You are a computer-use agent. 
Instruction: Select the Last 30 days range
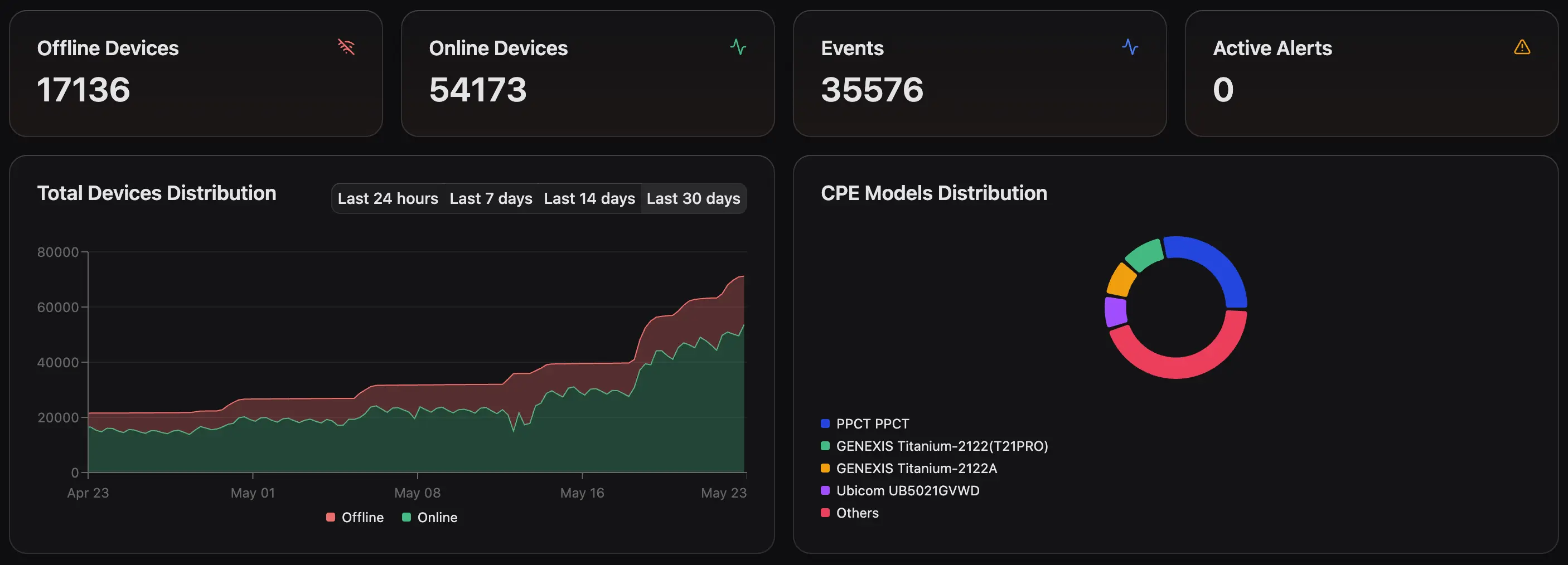click(693, 198)
